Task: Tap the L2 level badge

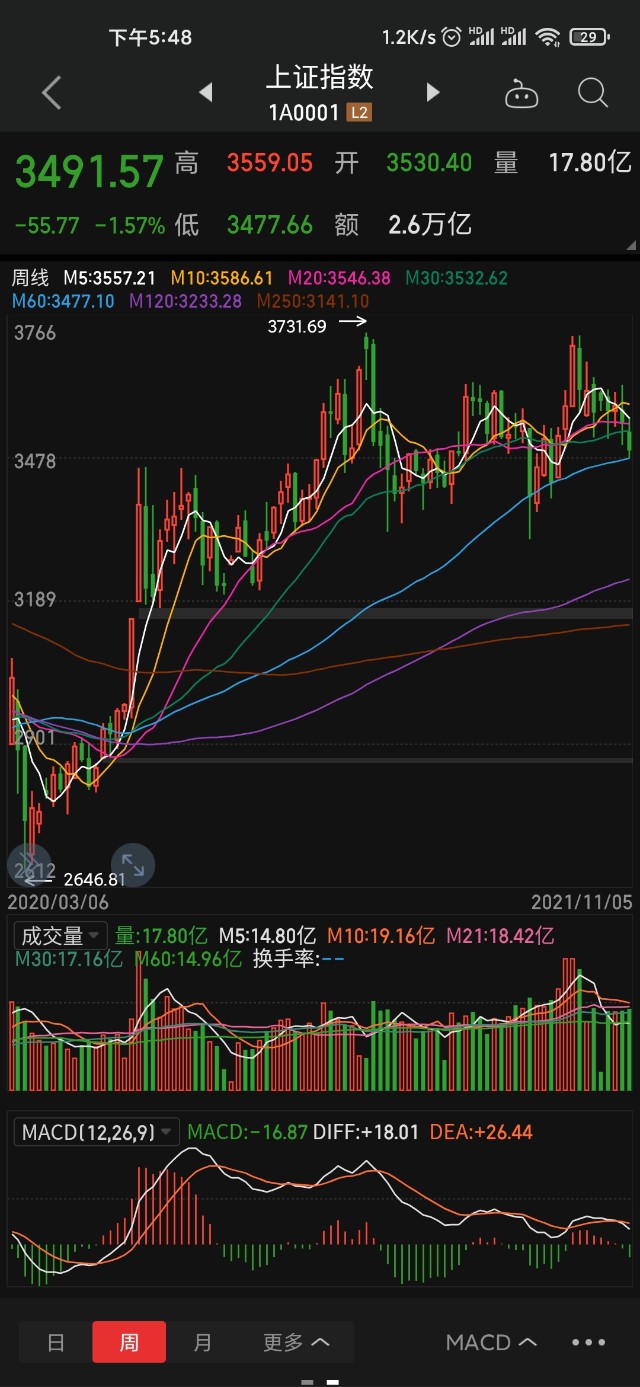Action: (x=359, y=113)
